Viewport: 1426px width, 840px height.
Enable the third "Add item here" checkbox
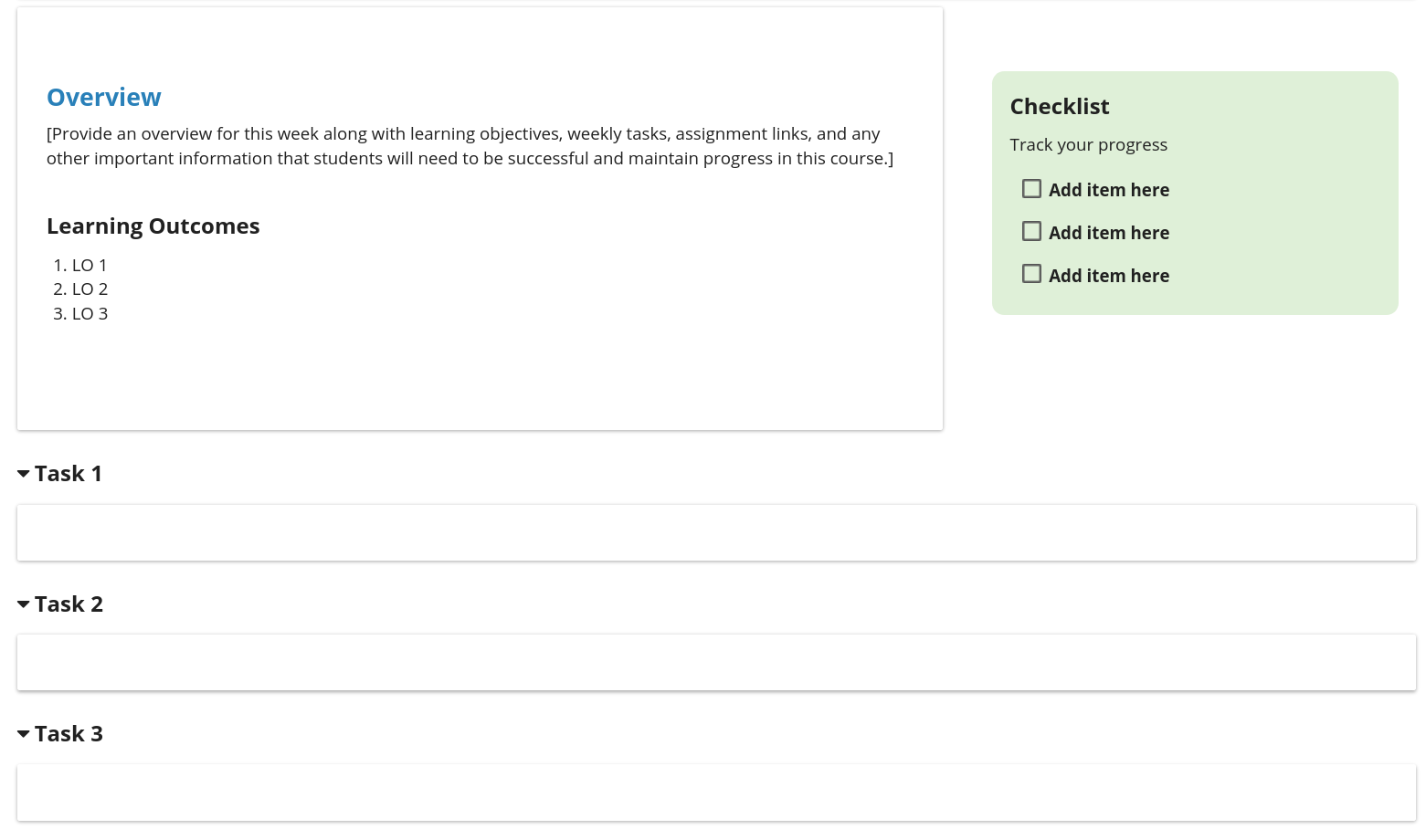coord(1031,274)
